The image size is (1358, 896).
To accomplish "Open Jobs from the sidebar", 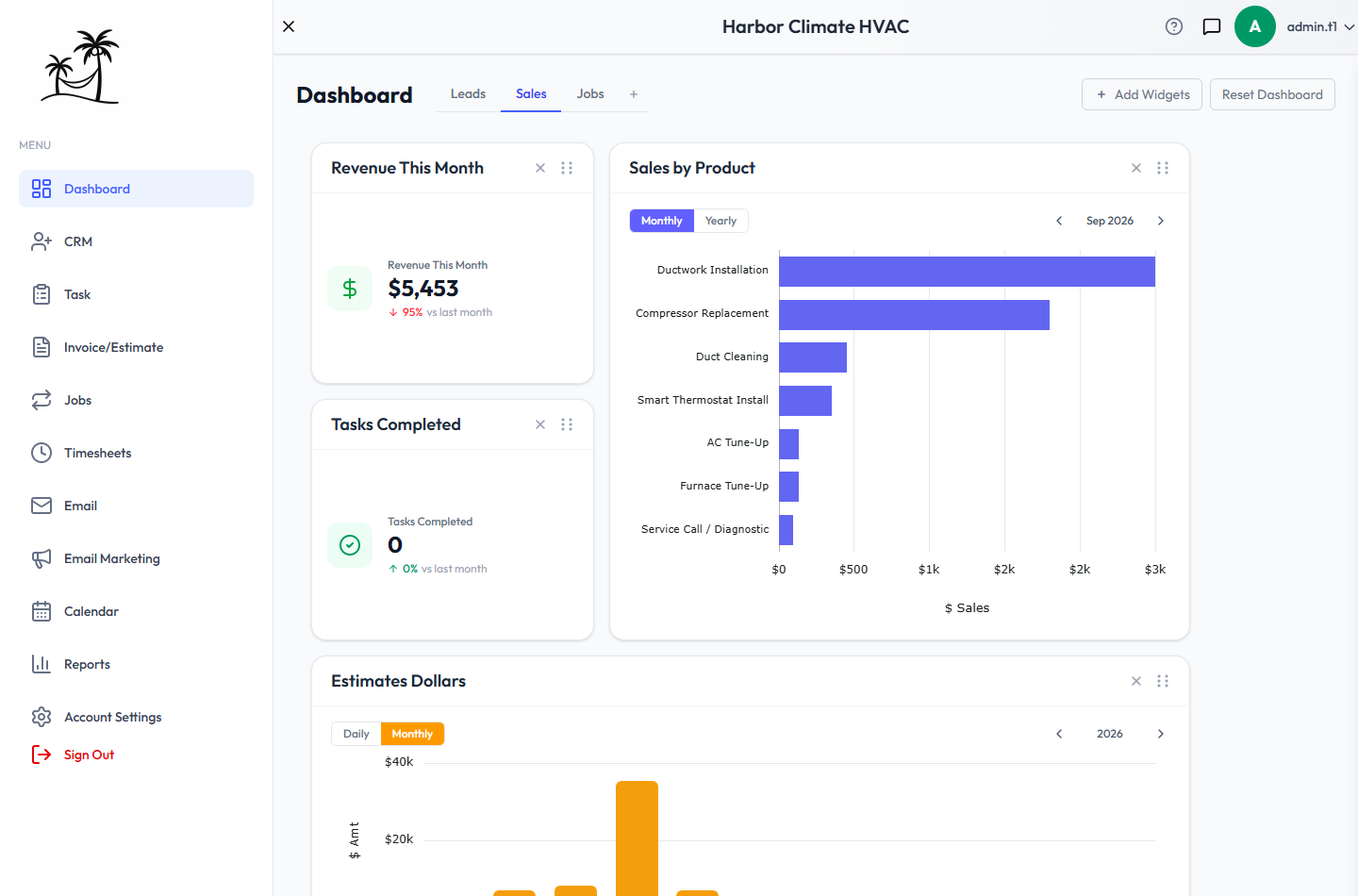I will click(x=136, y=400).
